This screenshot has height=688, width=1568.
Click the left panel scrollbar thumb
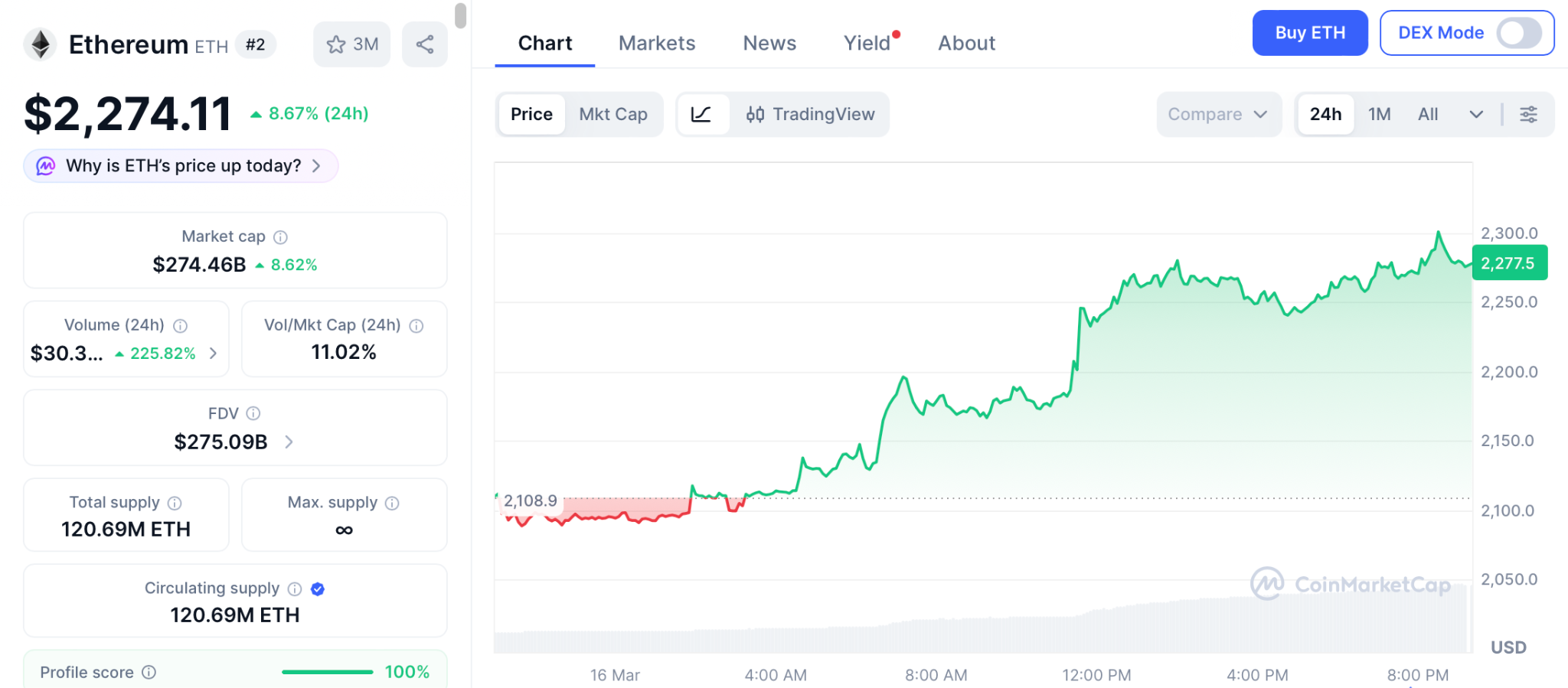(x=460, y=15)
